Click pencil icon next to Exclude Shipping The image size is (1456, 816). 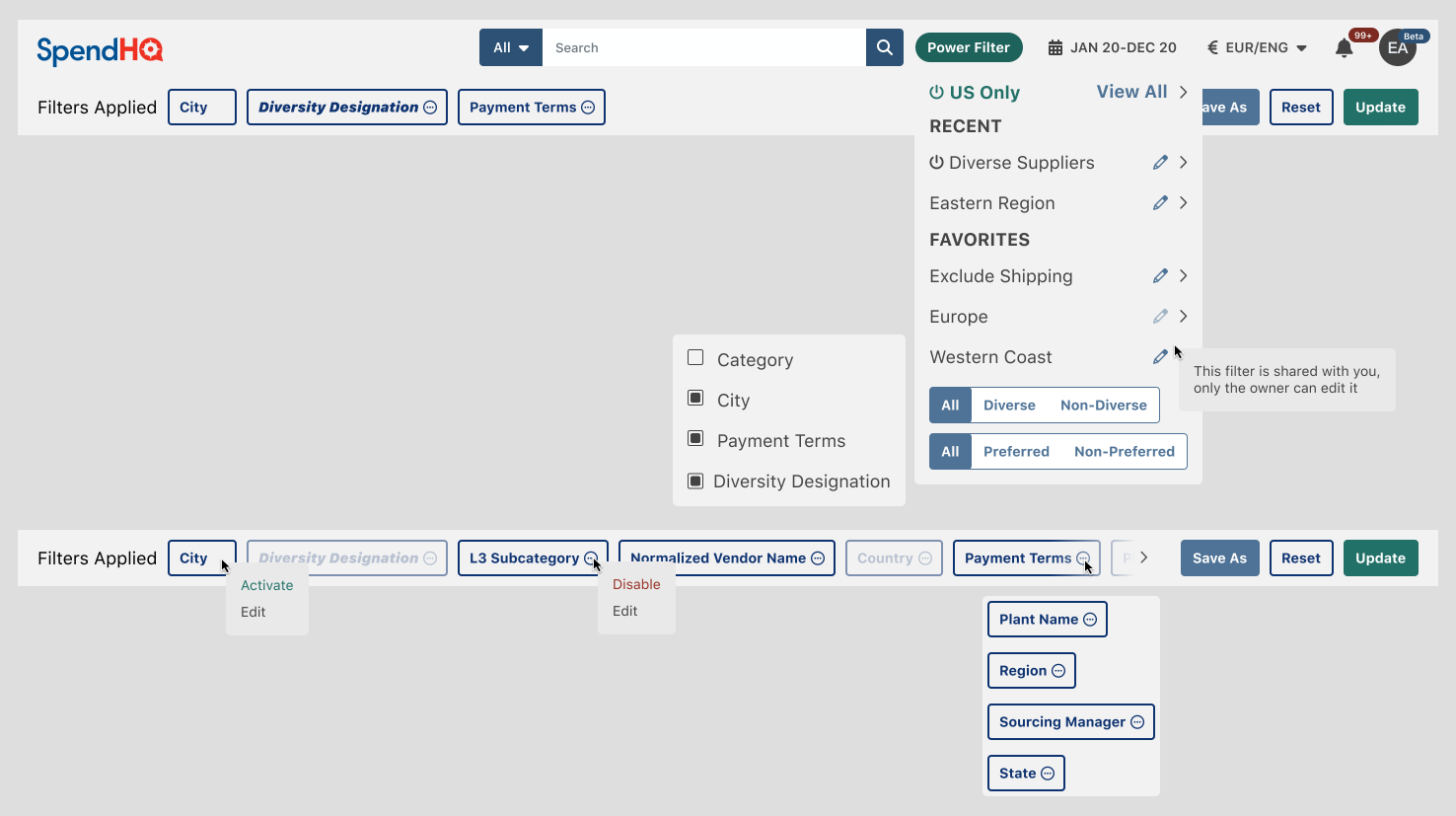click(x=1160, y=276)
